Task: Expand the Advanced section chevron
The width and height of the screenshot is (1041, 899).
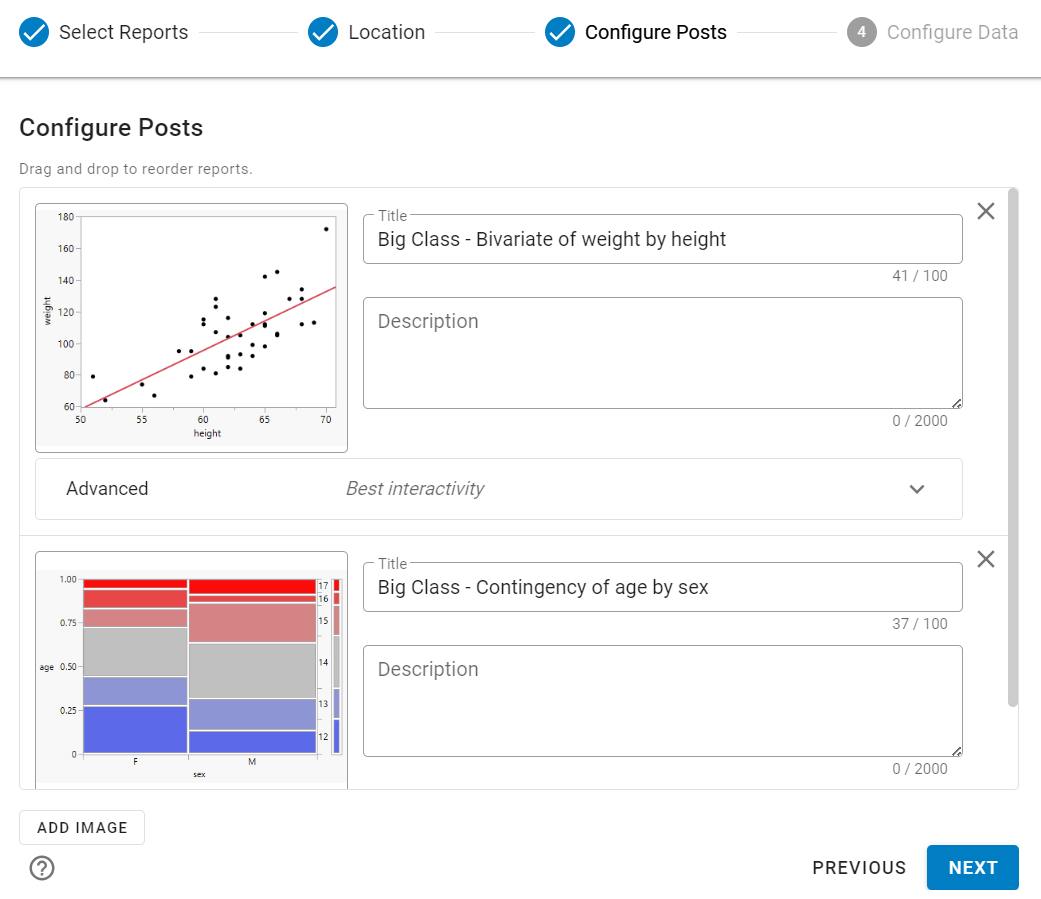Action: click(917, 489)
